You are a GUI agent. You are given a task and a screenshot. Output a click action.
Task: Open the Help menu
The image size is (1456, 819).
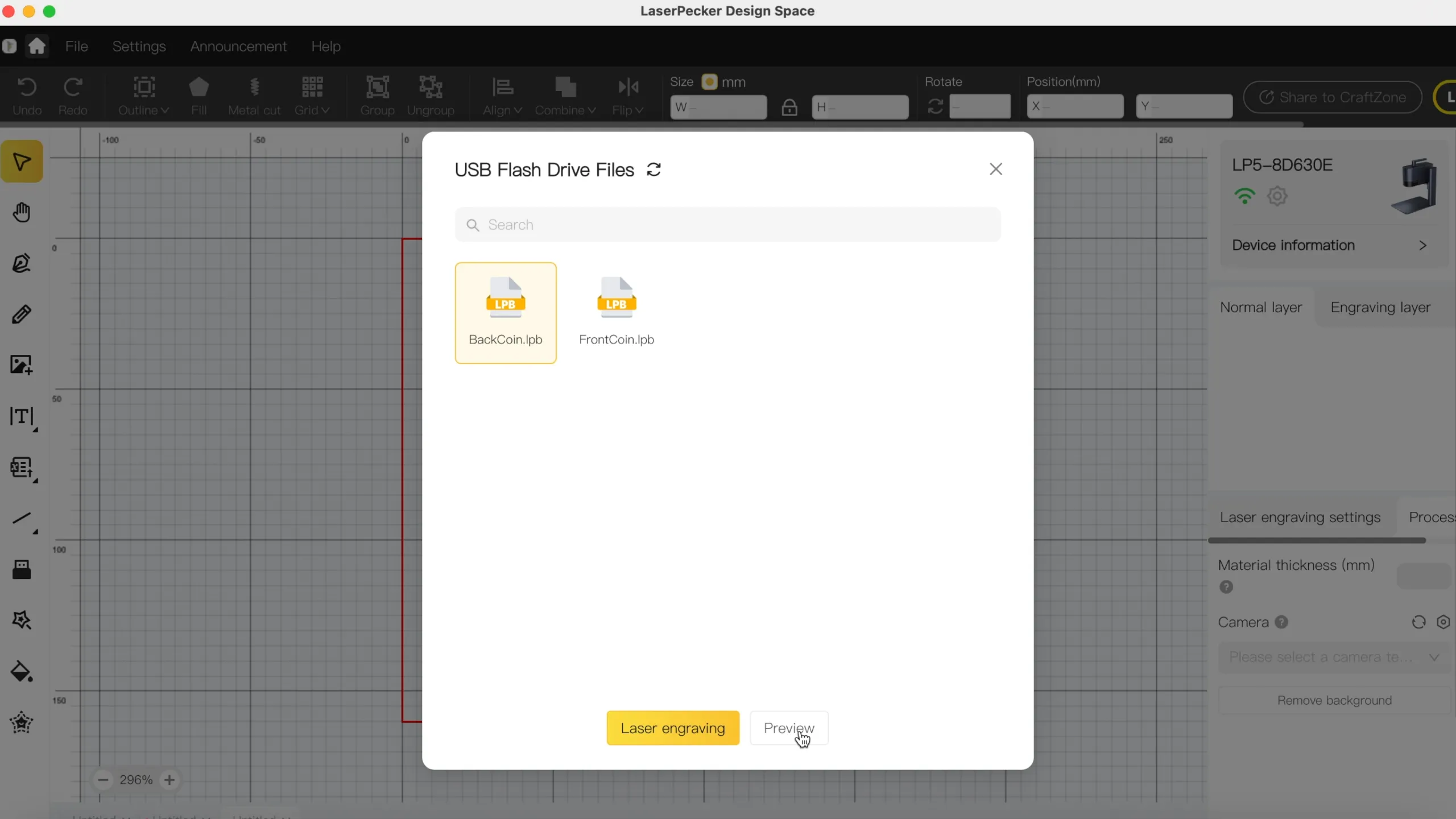click(326, 46)
